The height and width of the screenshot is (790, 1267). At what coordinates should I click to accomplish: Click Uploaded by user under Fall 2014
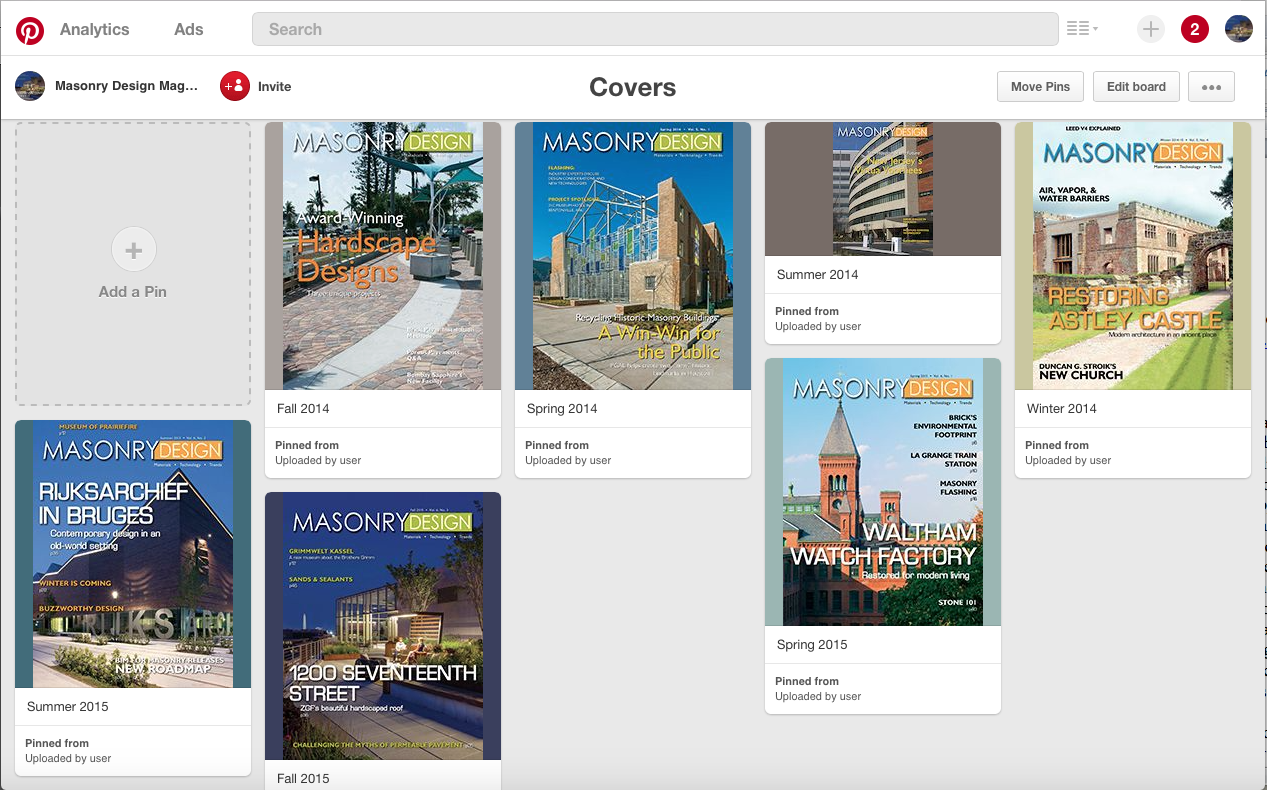(x=318, y=460)
